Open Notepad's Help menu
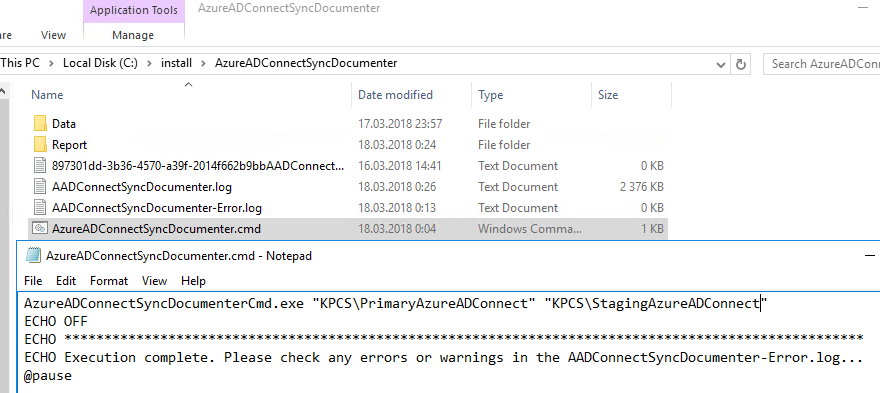 point(193,281)
